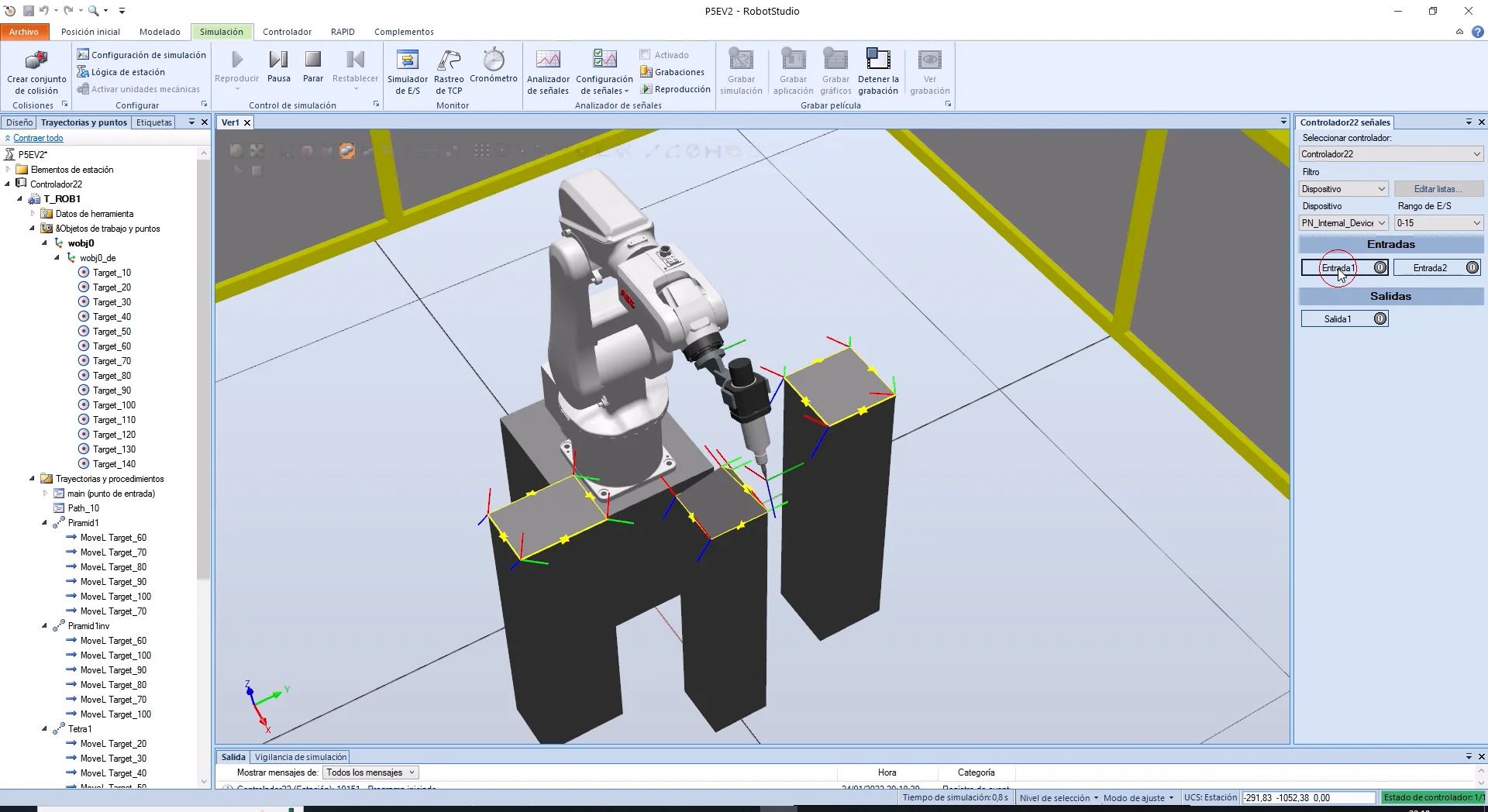Click the help question mark icon

click(1477, 32)
